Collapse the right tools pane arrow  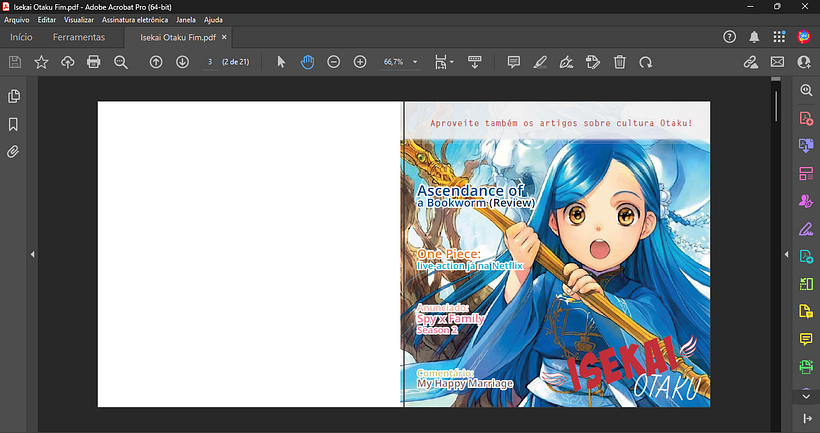point(787,255)
